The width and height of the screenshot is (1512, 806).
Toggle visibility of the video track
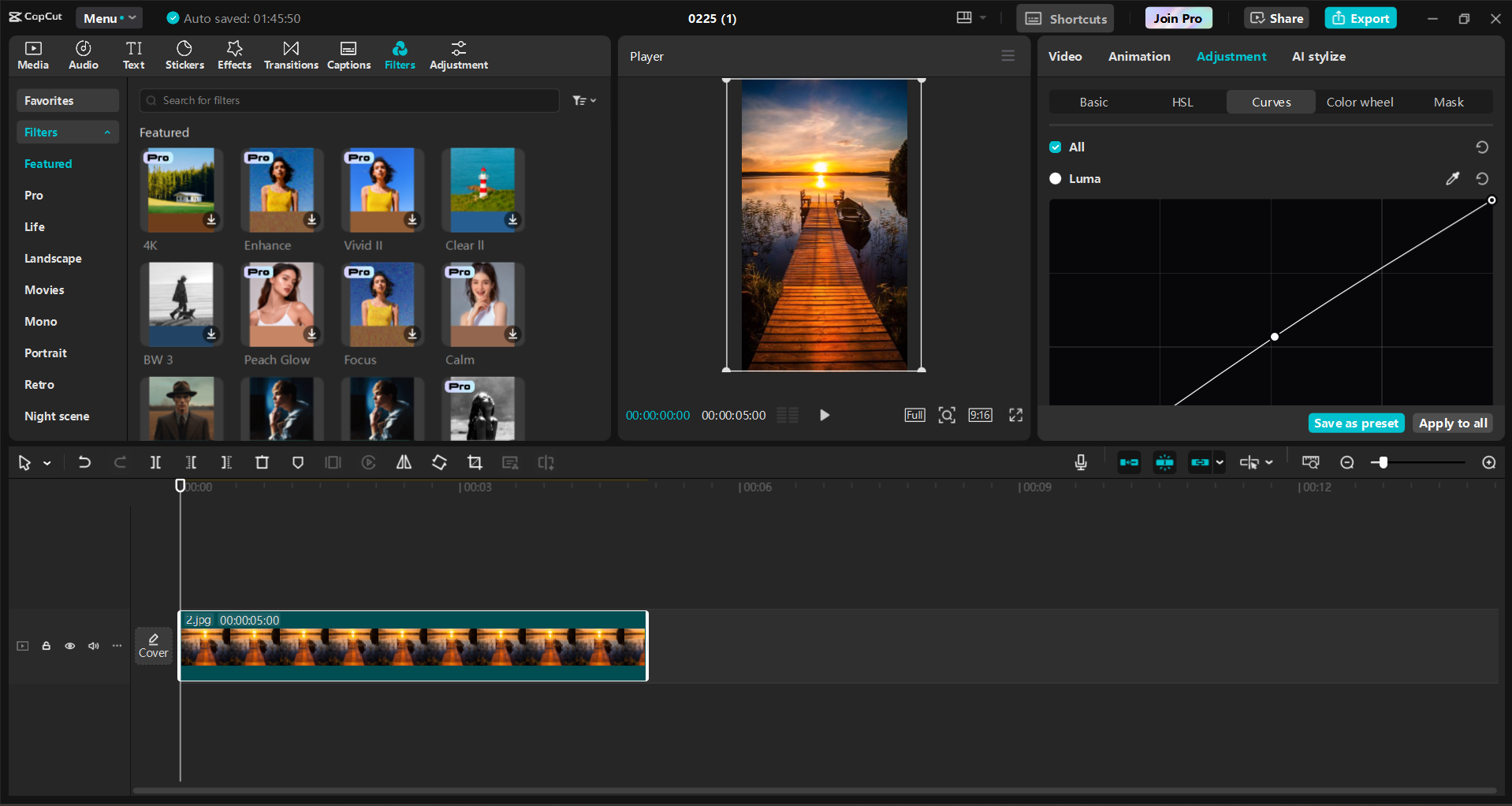pos(69,645)
